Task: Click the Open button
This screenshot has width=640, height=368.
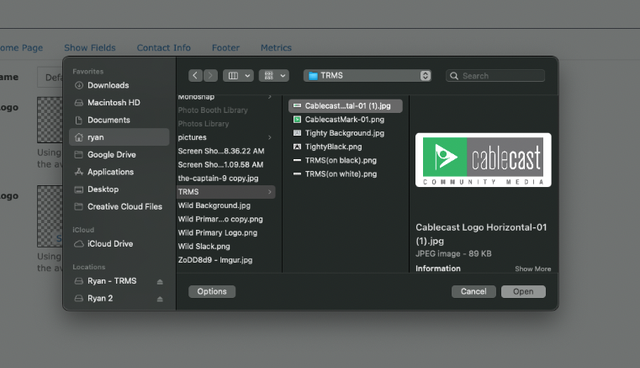Action: (x=523, y=291)
